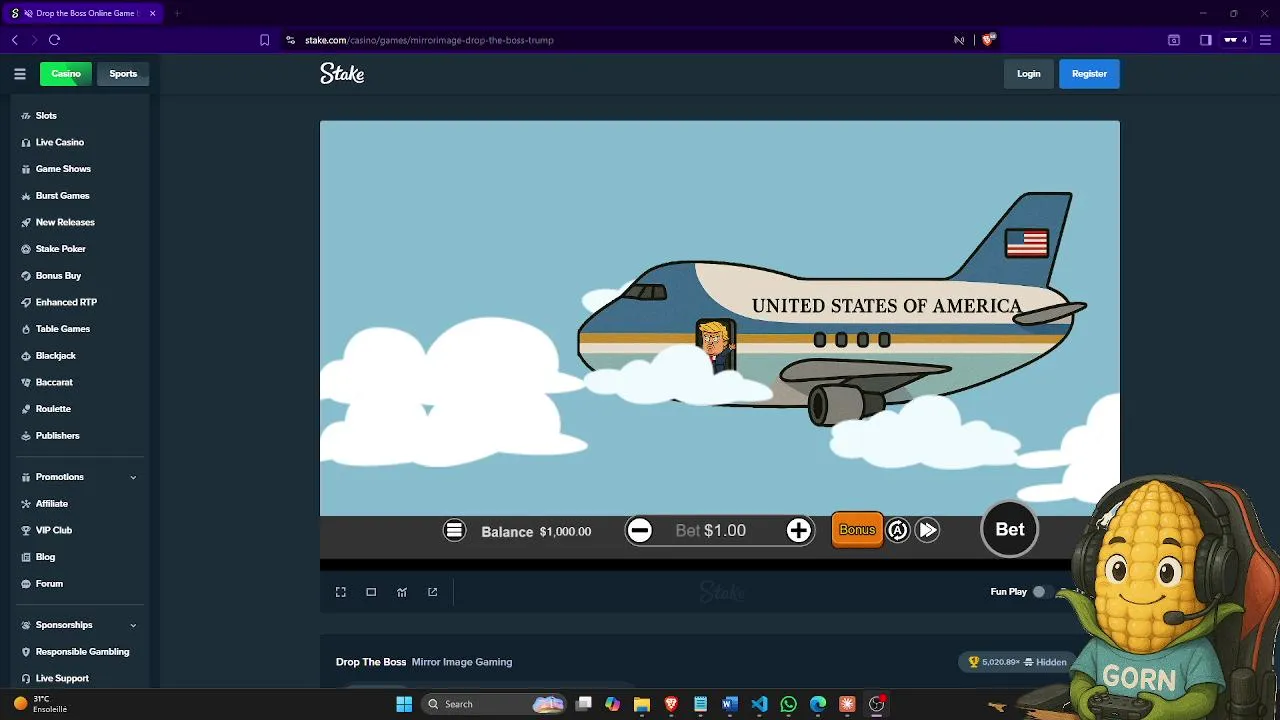Expand the Promotions chevron

click(133, 477)
